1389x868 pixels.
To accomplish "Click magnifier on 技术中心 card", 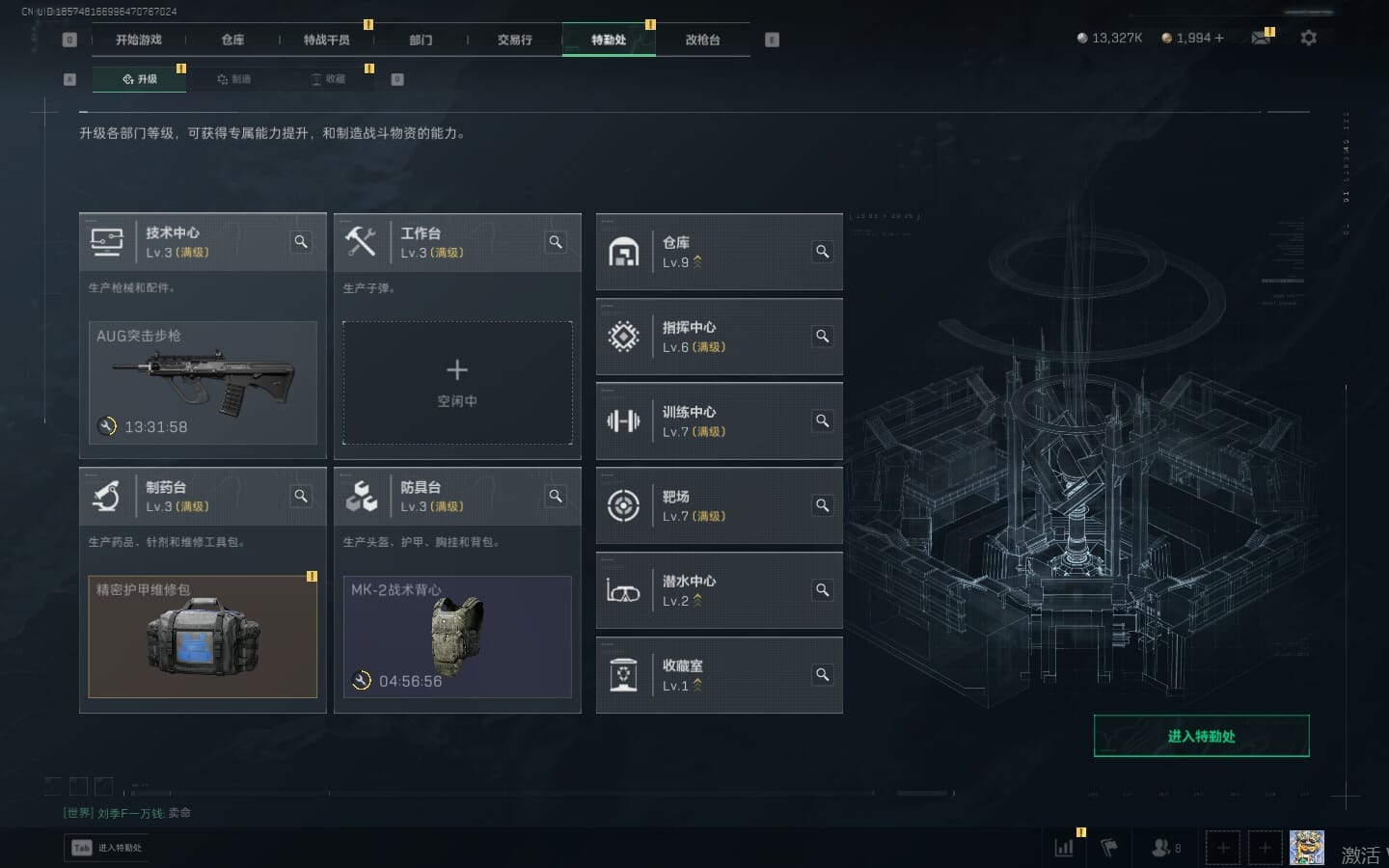I will 301,242.
